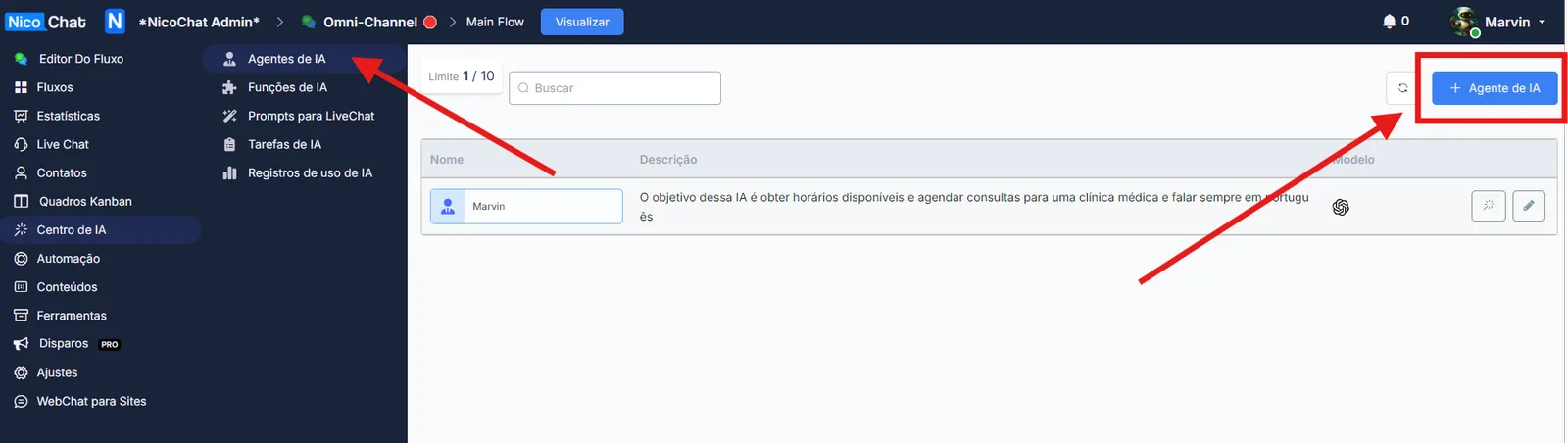This screenshot has width=1568, height=443.
Task: Click the pencil edit button for Marvin
Action: [1529, 206]
